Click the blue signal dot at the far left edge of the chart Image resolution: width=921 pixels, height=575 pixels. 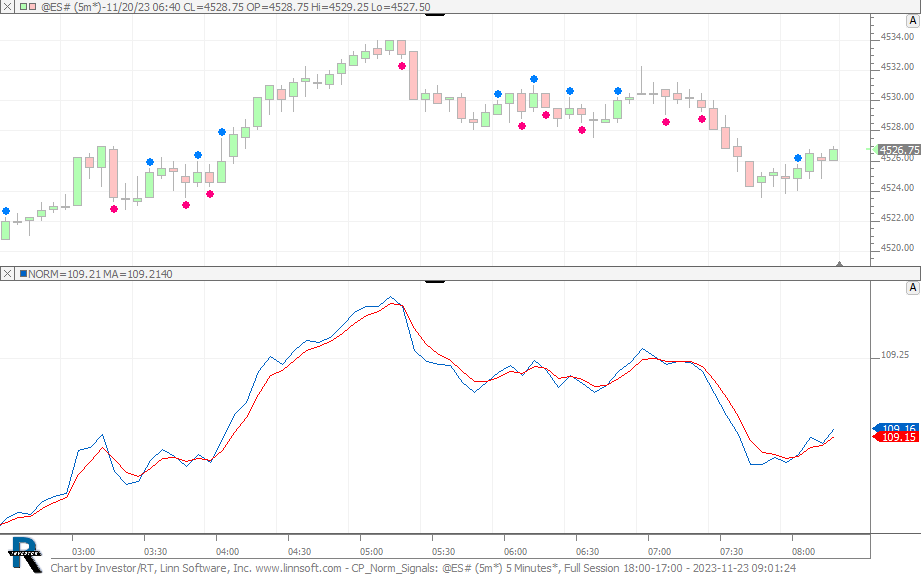(x=6, y=211)
